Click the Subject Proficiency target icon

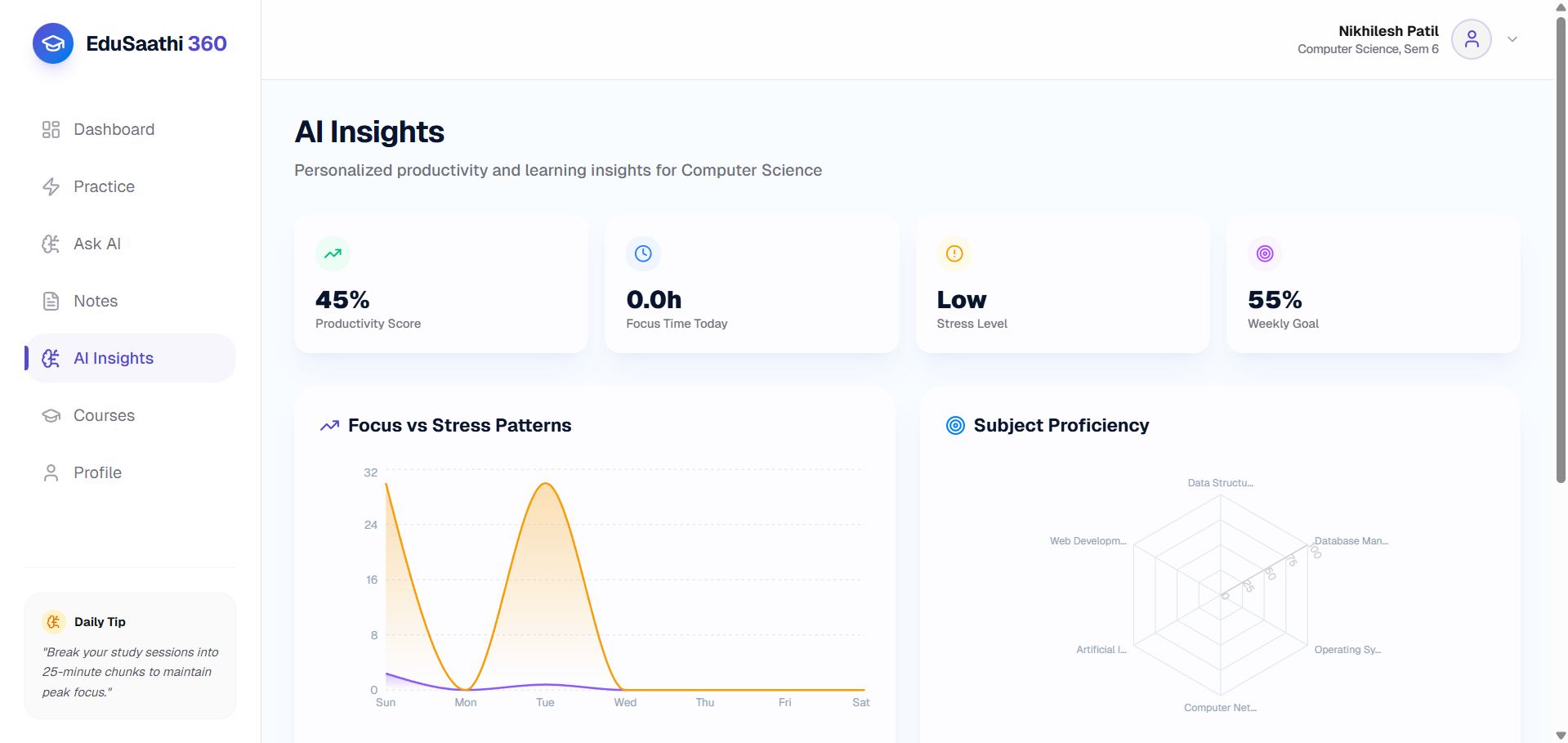pos(955,425)
